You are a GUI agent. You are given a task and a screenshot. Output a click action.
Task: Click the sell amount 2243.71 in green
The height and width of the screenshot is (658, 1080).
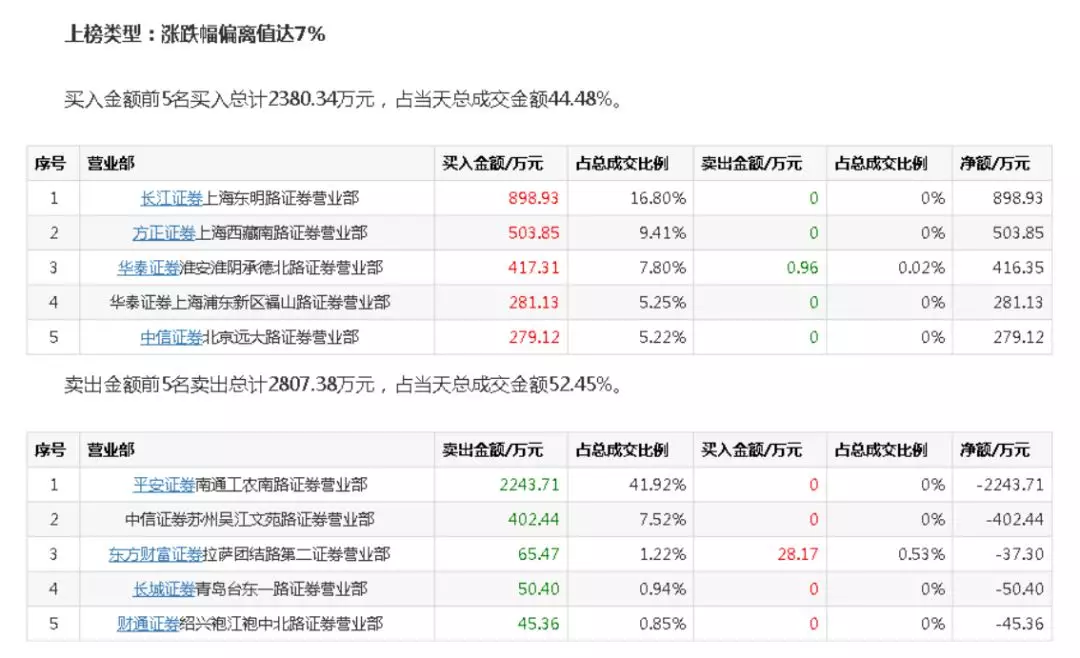pos(529,485)
